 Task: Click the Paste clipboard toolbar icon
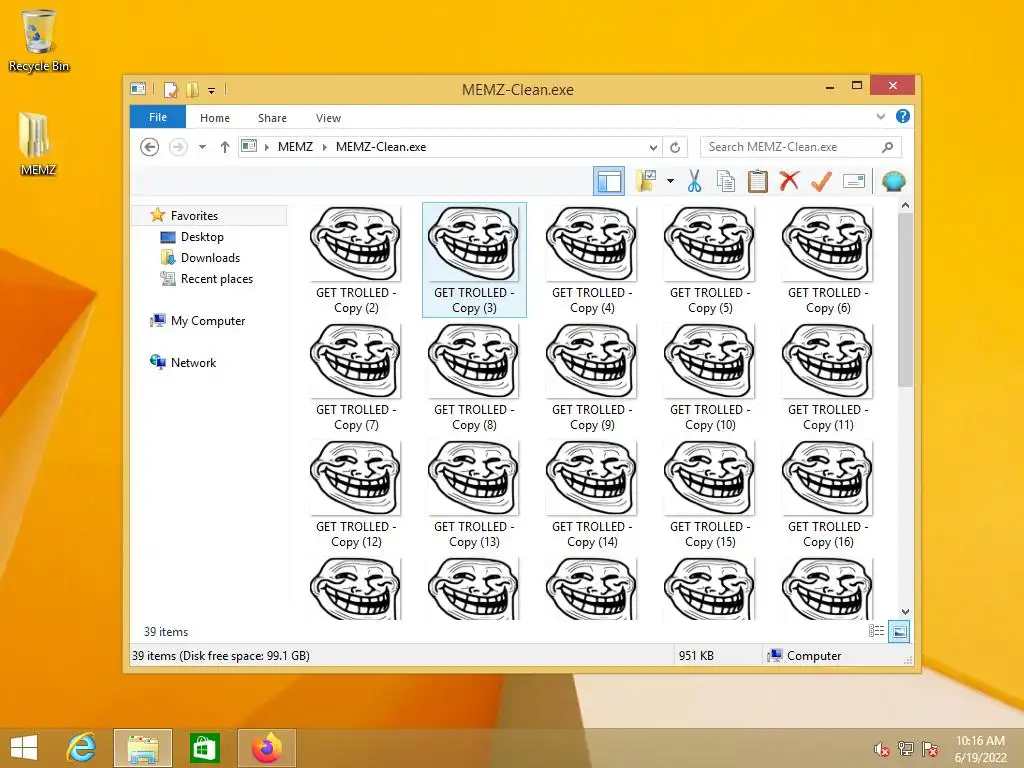[758, 181]
